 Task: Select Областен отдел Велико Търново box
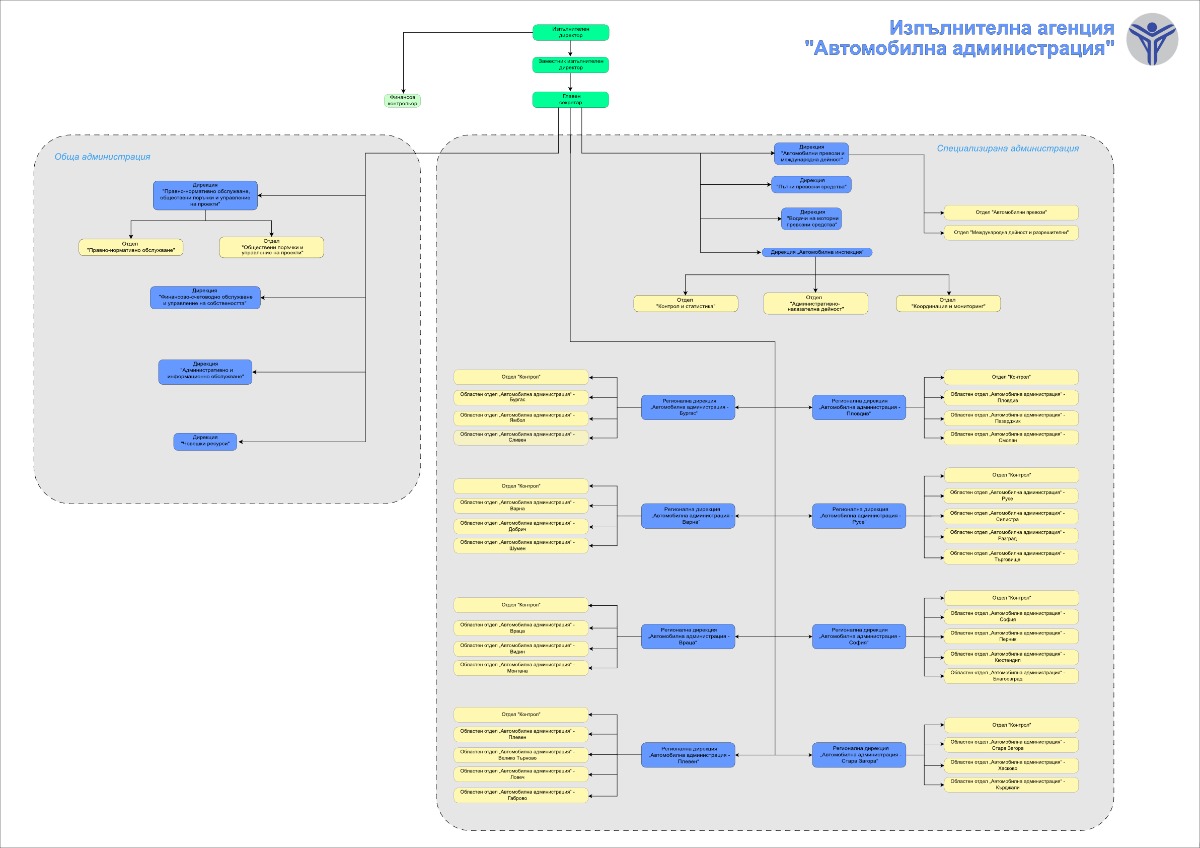point(521,755)
